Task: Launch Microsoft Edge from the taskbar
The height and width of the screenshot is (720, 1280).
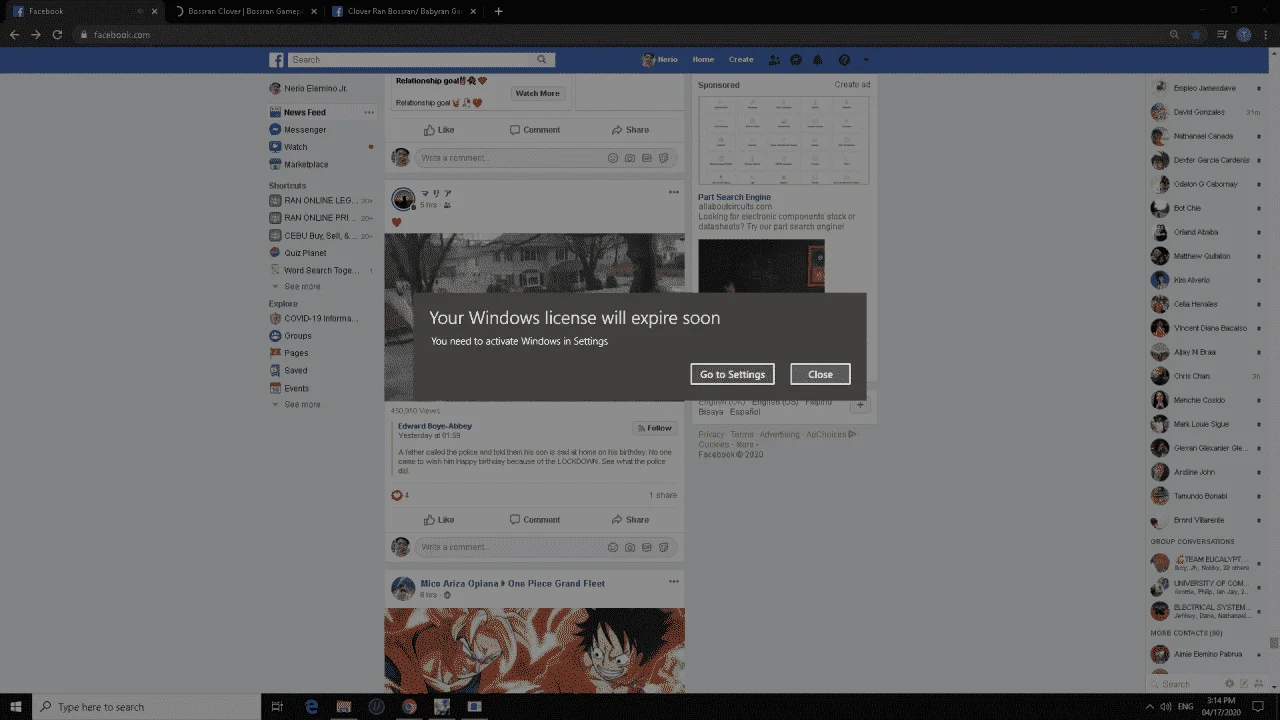Action: (311, 706)
